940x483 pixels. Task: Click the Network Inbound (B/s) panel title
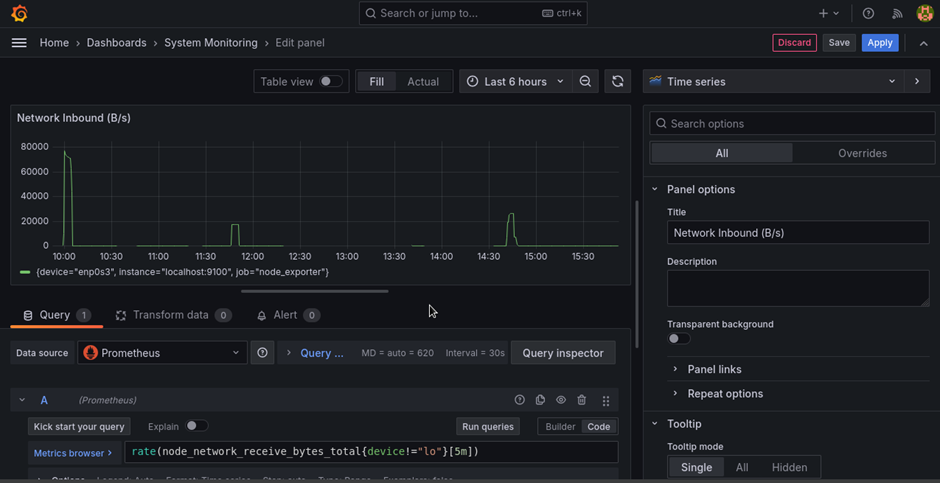tap(74, 118)
